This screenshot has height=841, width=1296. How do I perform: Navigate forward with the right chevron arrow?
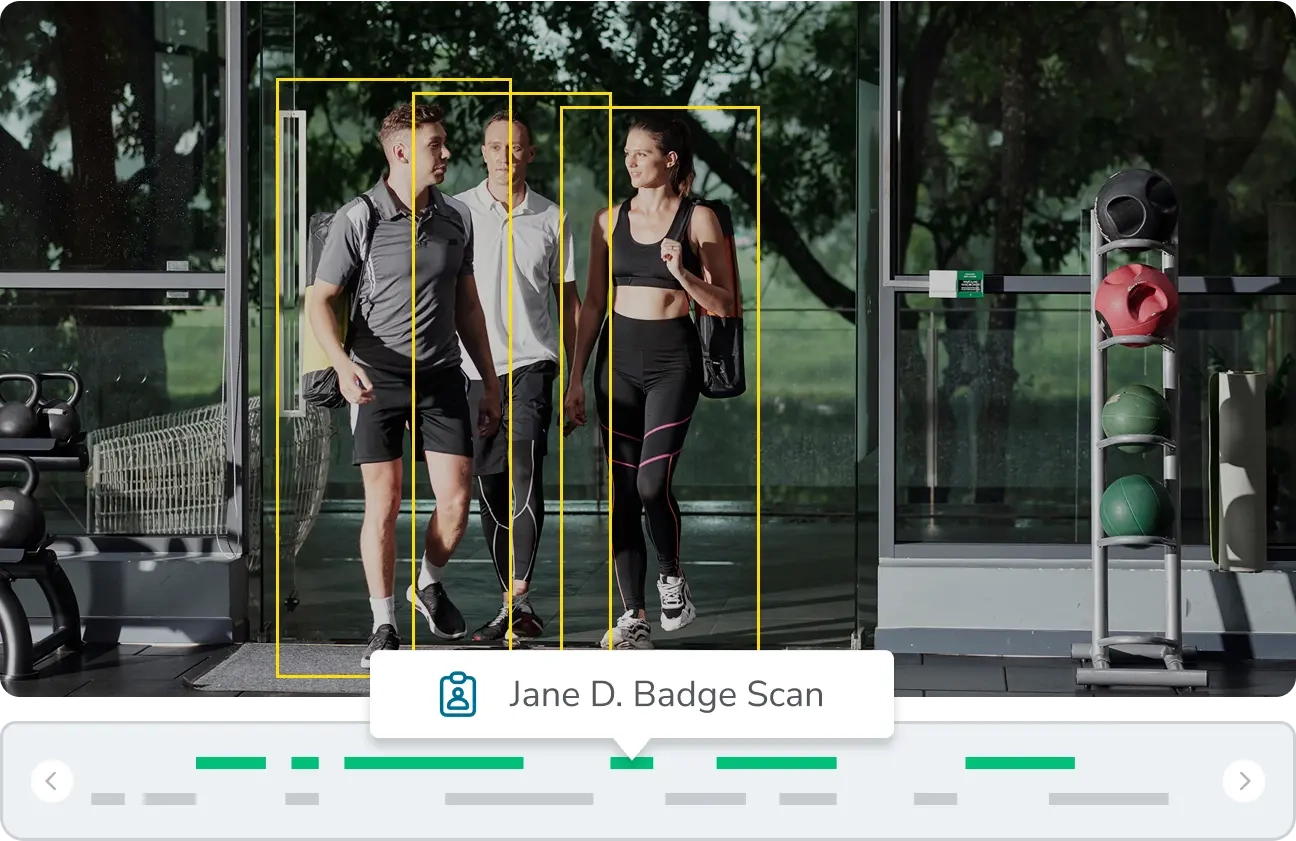(x=1243, y=781)
